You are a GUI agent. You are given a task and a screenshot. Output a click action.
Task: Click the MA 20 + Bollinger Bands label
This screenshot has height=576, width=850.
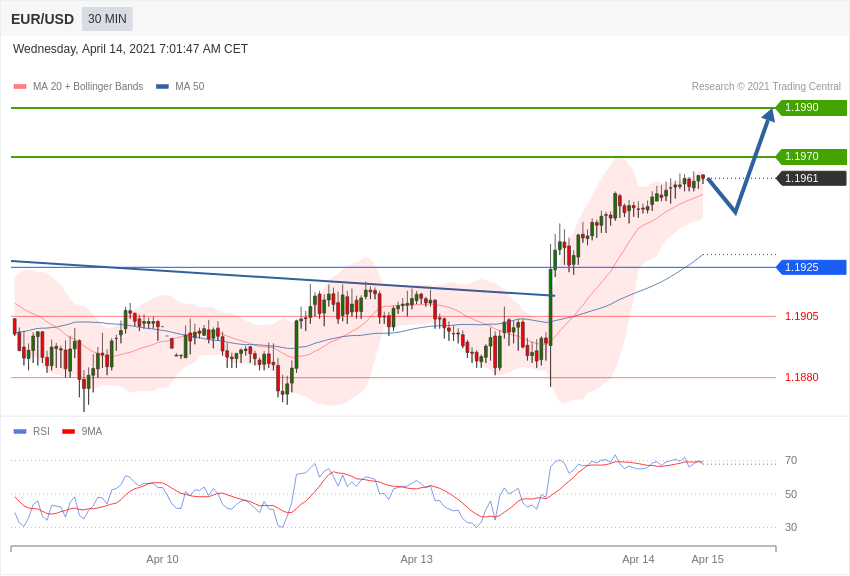click(88, 86)
